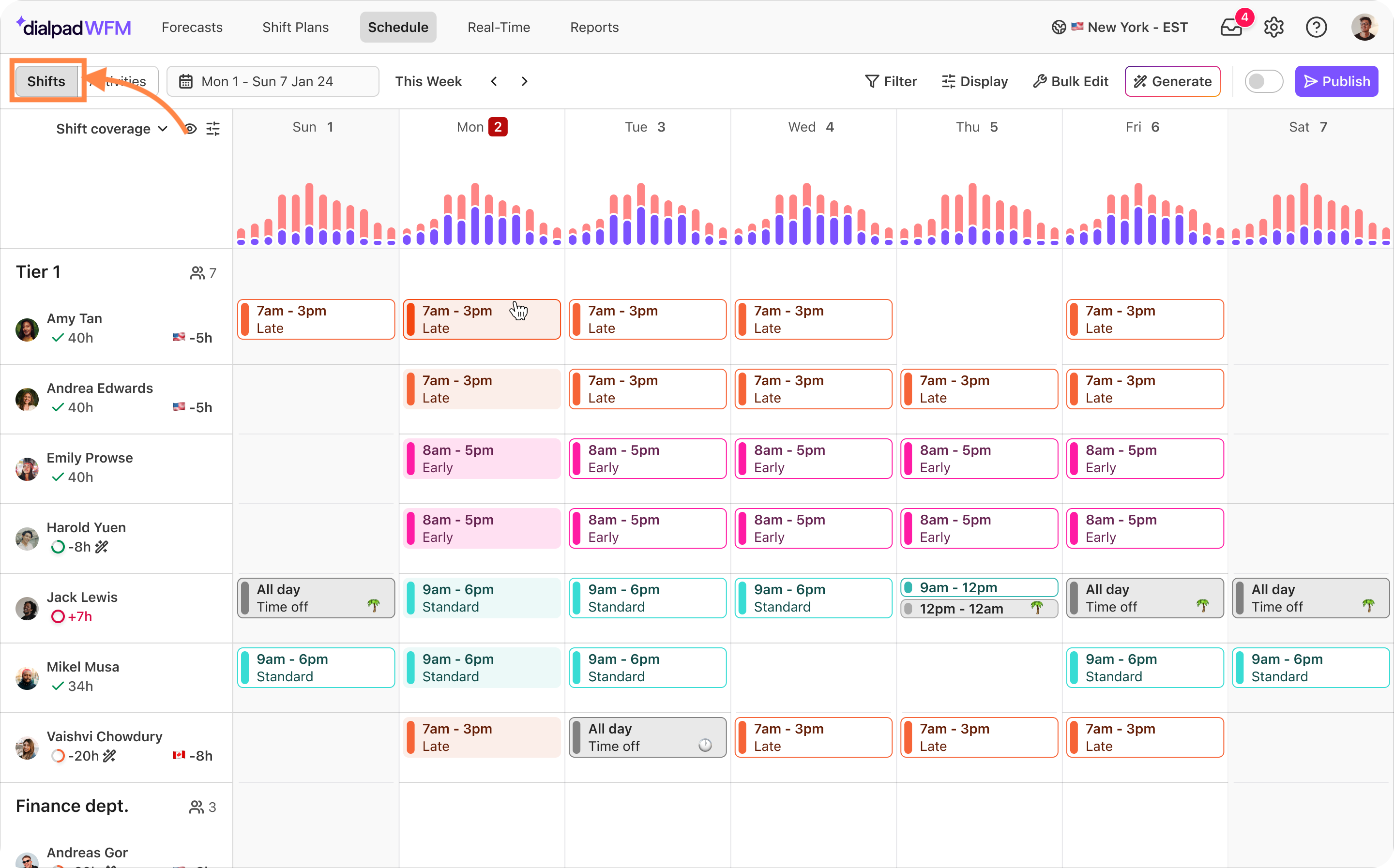Click the Wed 4 column header

point(811,127)
